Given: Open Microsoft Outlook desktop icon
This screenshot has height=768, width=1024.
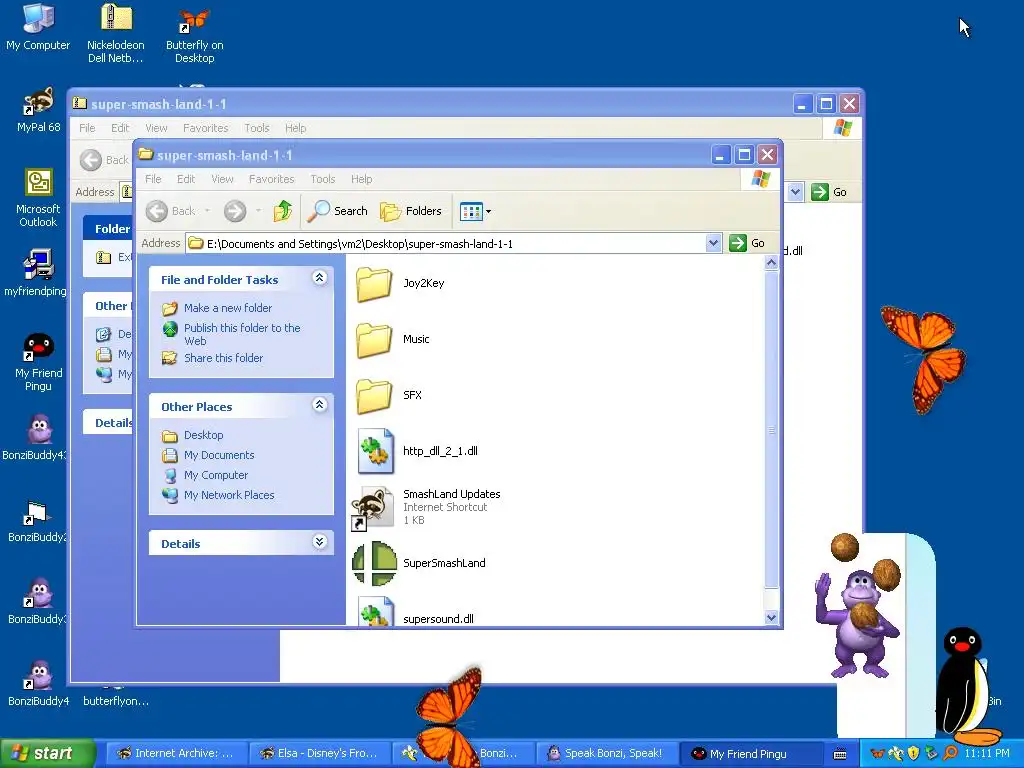Looking at the screenshot, I should 38,198.
